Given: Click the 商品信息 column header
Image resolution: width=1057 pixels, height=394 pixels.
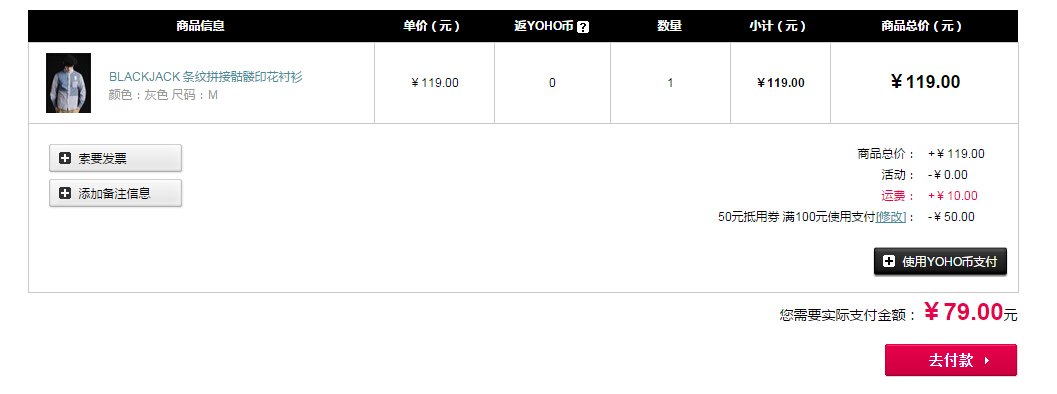Looking at the screenshot, I should 200,26.
